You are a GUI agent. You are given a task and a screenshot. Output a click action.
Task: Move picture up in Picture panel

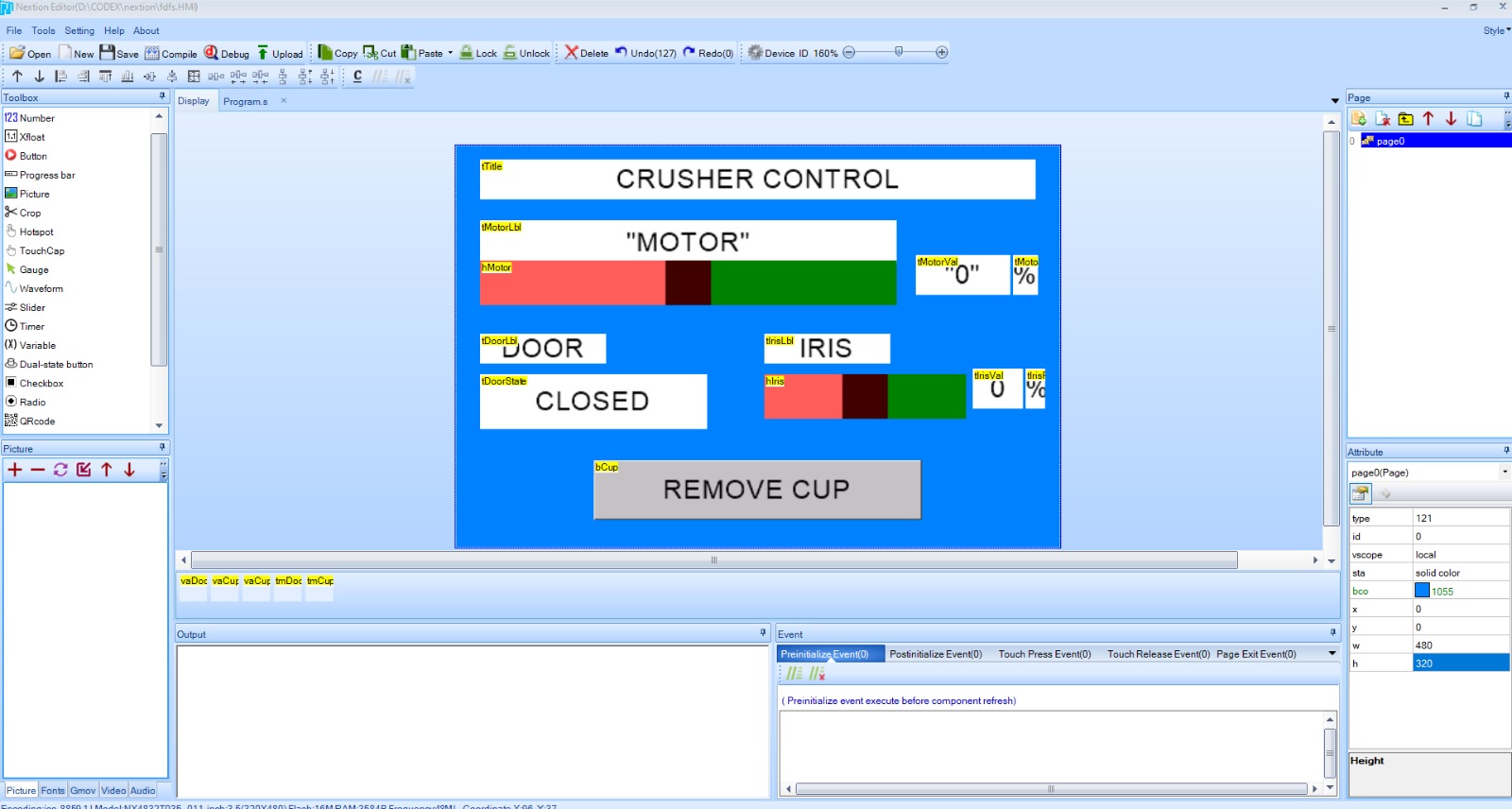click(107, 470)
